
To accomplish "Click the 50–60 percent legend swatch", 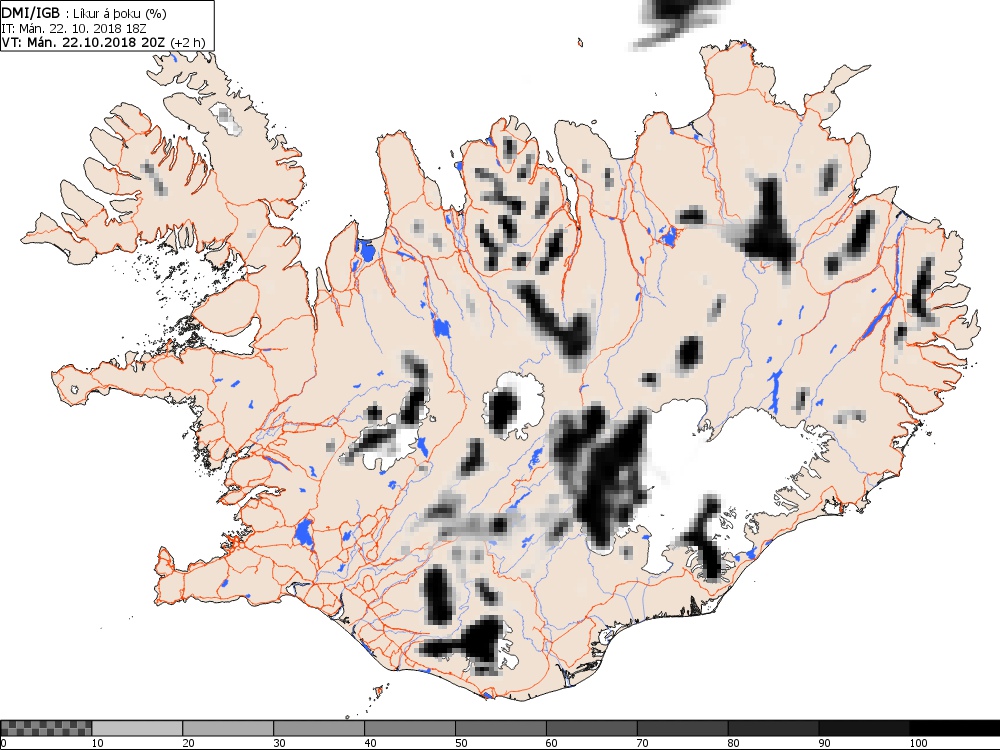I will (501, 728).
